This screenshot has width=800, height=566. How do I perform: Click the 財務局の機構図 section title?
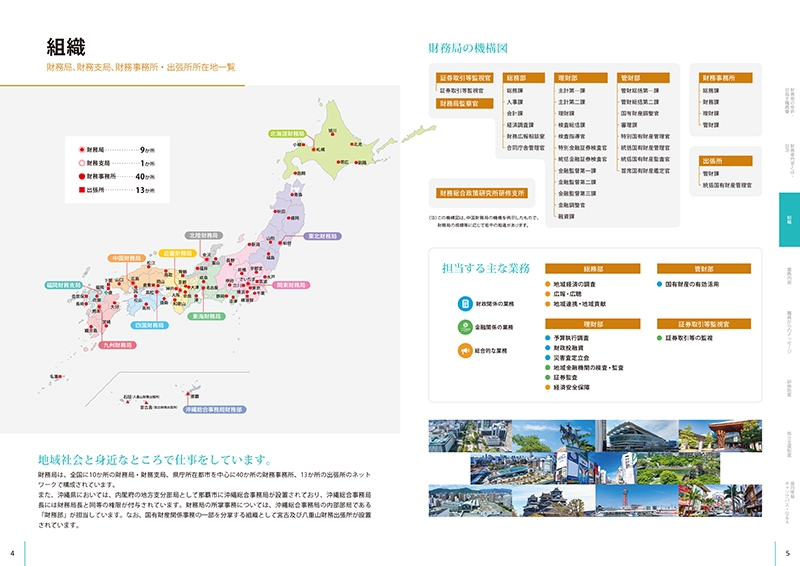468,48
